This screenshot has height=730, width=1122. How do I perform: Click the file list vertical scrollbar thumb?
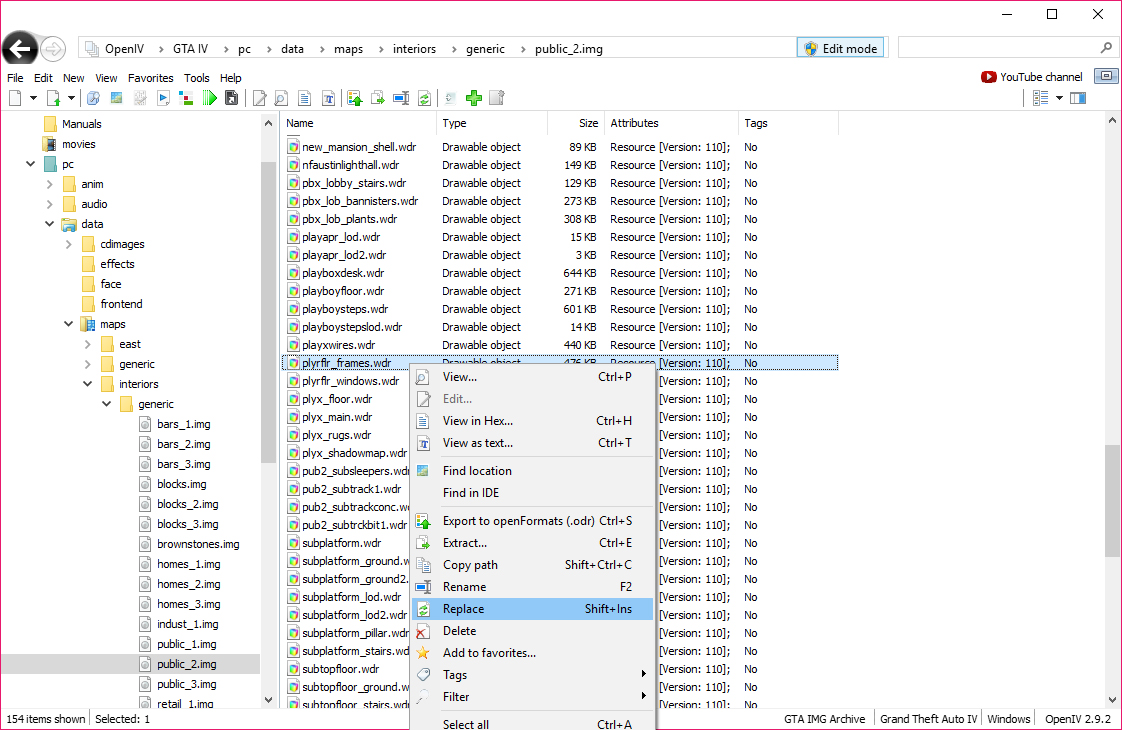(x=1112, y=501)
